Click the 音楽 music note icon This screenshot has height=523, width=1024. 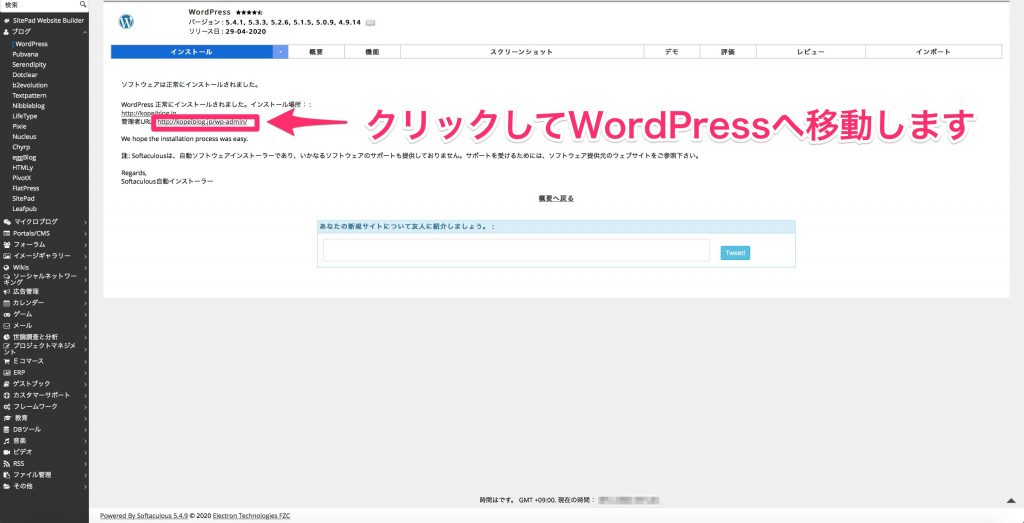click(x=7, y=440)
